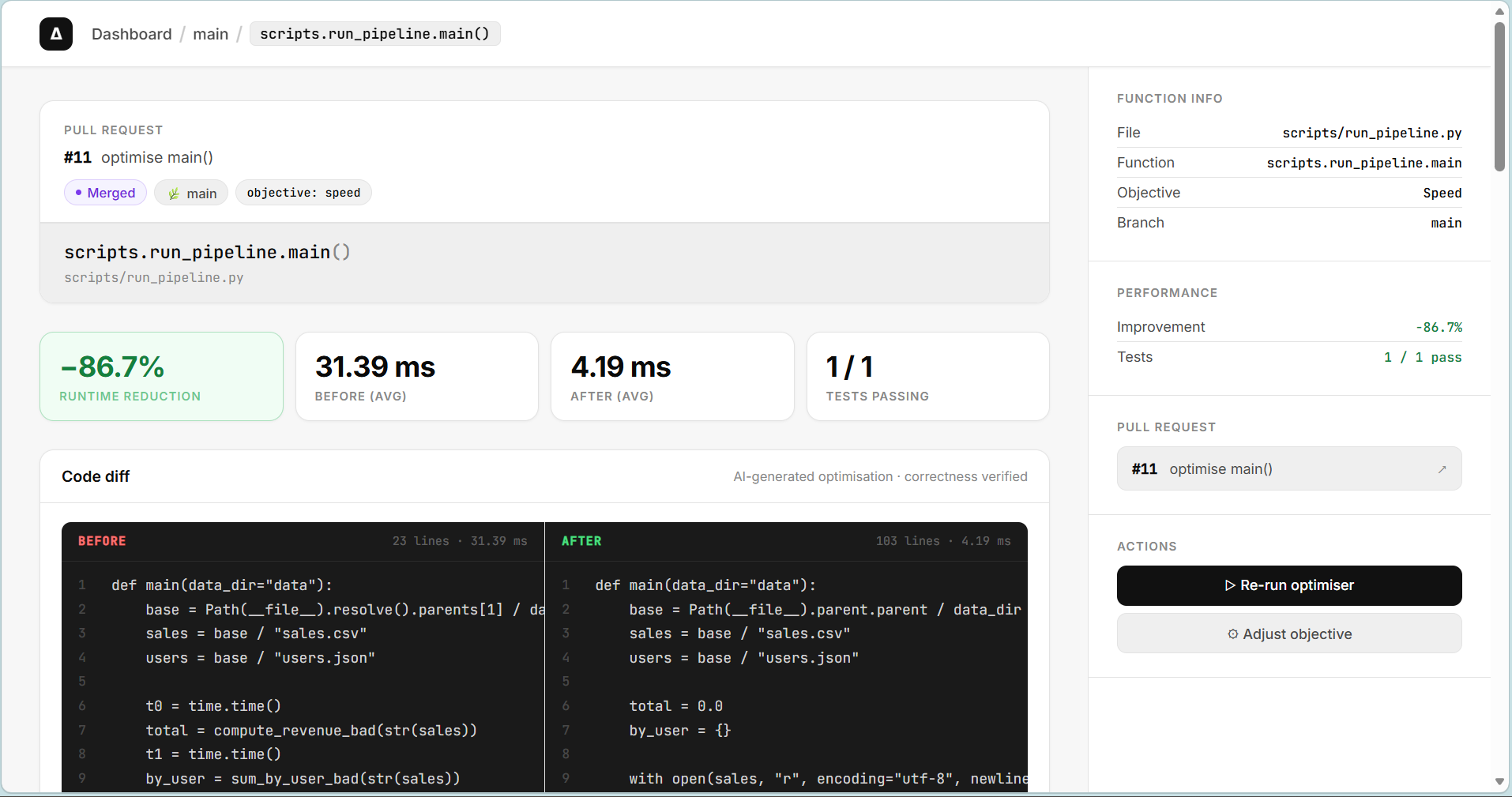Click the scripts.run_pipeline.main function value in sidebar
Viewport: 1512px width, 797px height.
(x=1364, y=163)
